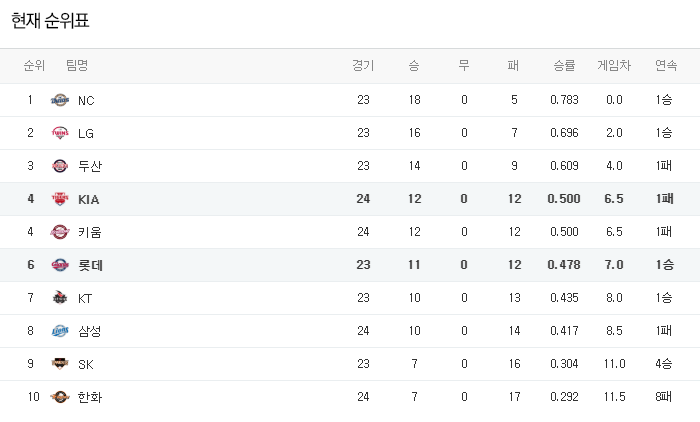700x422 pixels.
Task: Click the LG Twins team logo
Action: 60,133
